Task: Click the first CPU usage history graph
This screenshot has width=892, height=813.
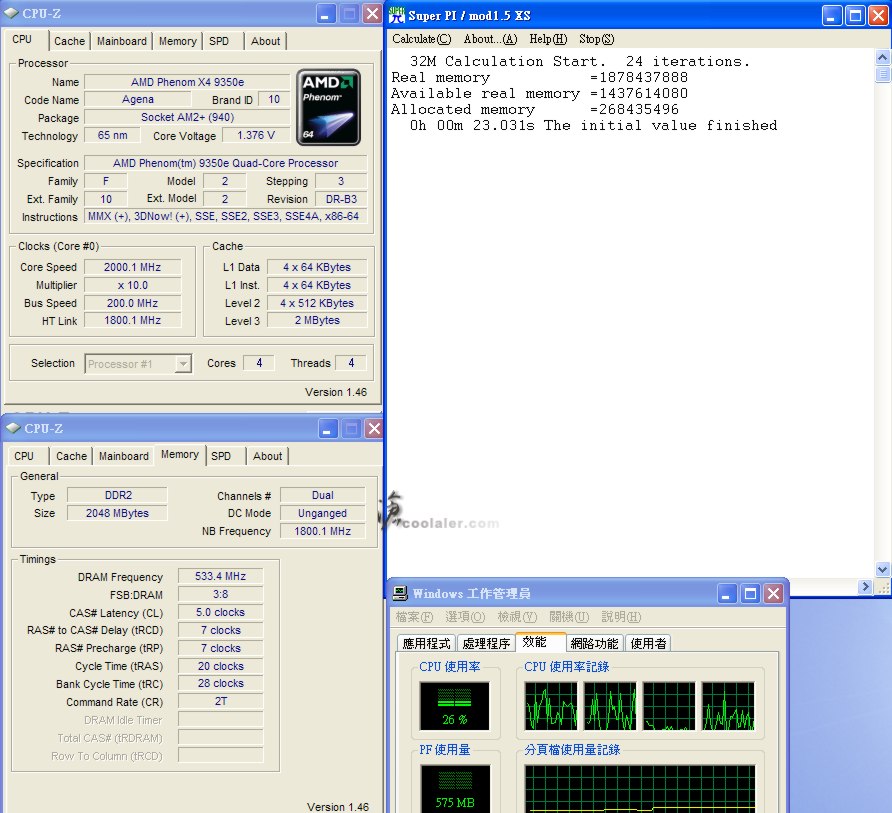Action: coord(551,706)
